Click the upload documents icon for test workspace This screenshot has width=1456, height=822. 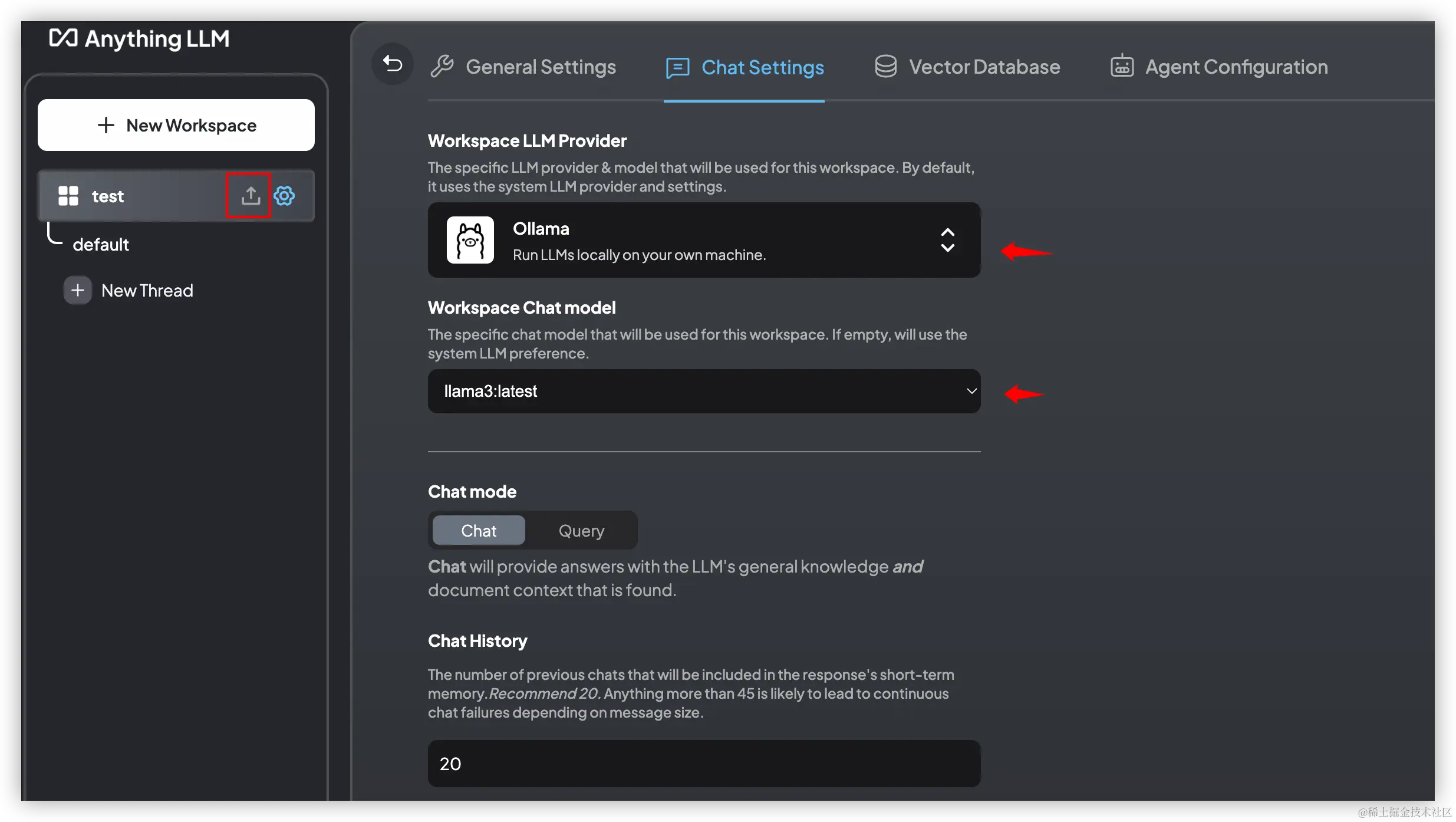tap(251, 196)
